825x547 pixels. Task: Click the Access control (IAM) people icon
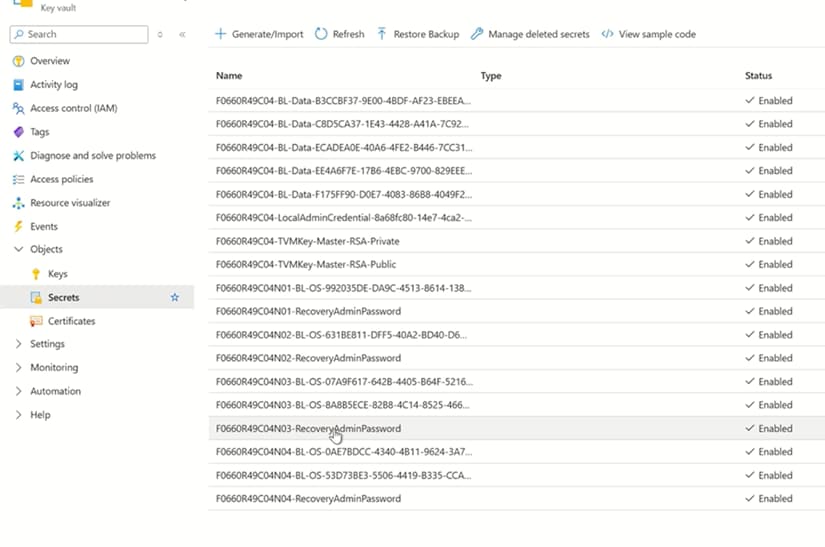pos(18,108)
